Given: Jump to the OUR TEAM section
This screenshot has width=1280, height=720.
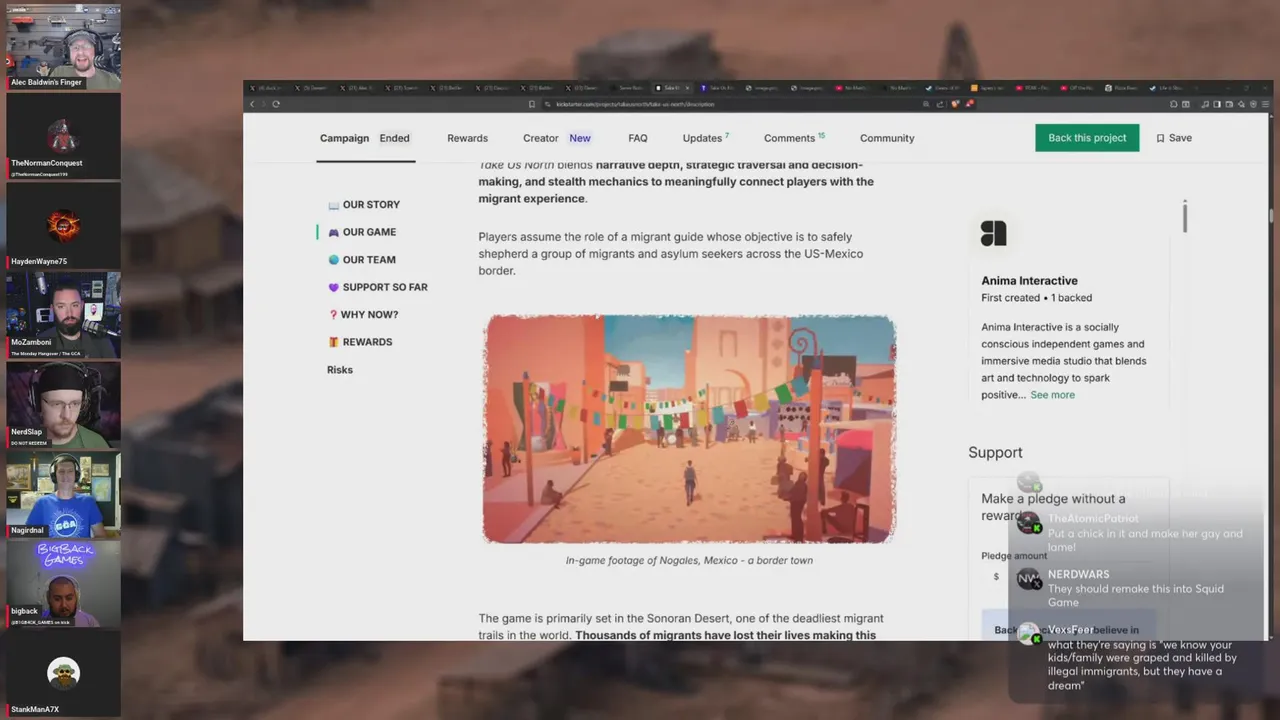Looking at the screenshot, I should pyautogui.click(x=369, y=260).
